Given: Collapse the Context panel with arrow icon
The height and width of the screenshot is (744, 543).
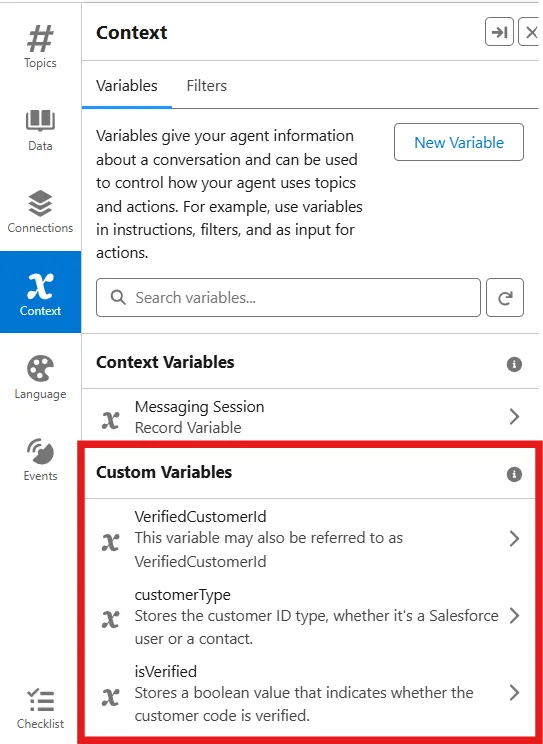Looking at the screenshot, I should pos(499,32).
